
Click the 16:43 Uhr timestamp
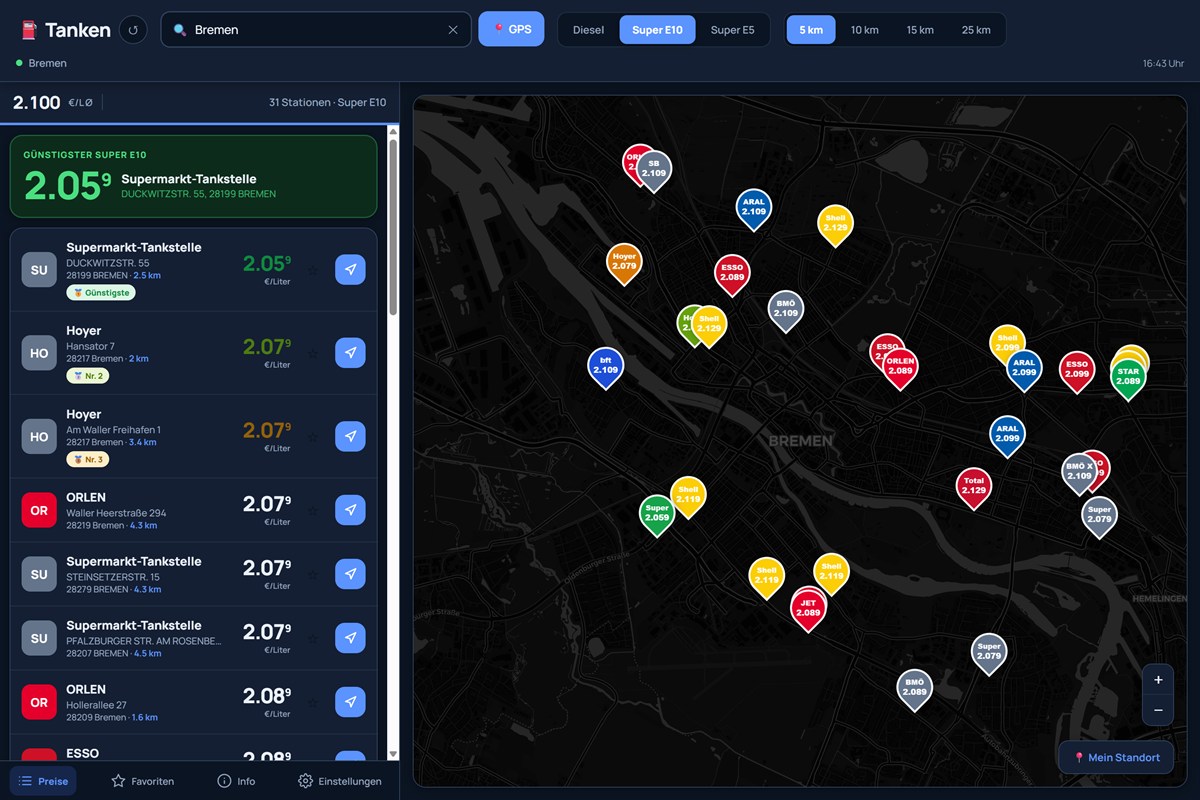point(1164,63)
